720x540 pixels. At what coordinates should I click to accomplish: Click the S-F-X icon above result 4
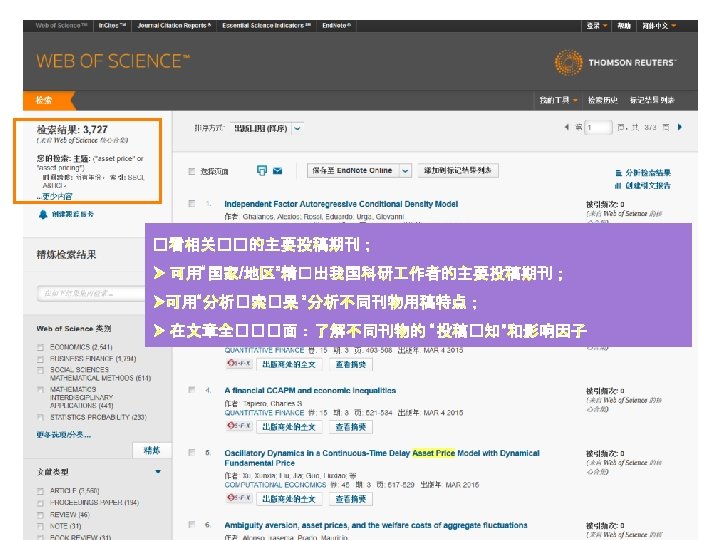239,363
